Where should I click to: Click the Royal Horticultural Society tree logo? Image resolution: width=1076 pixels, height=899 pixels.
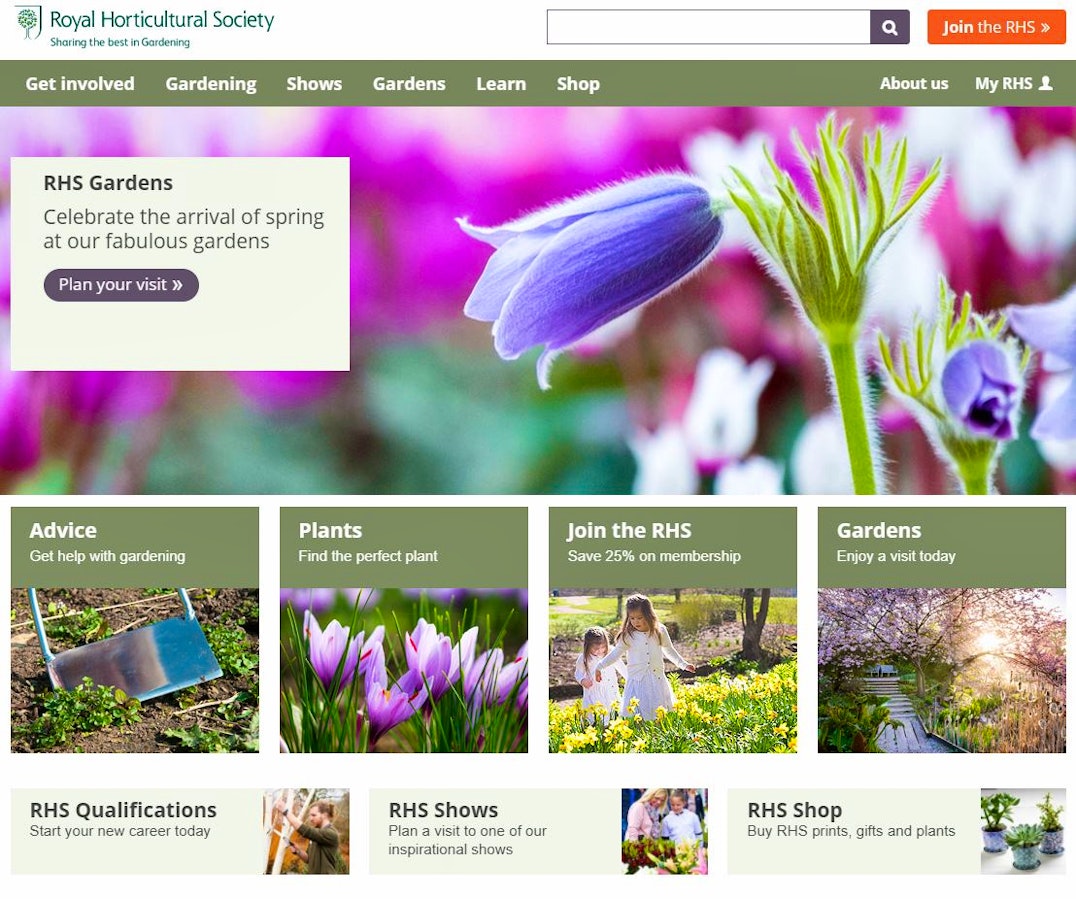point(28,22)
